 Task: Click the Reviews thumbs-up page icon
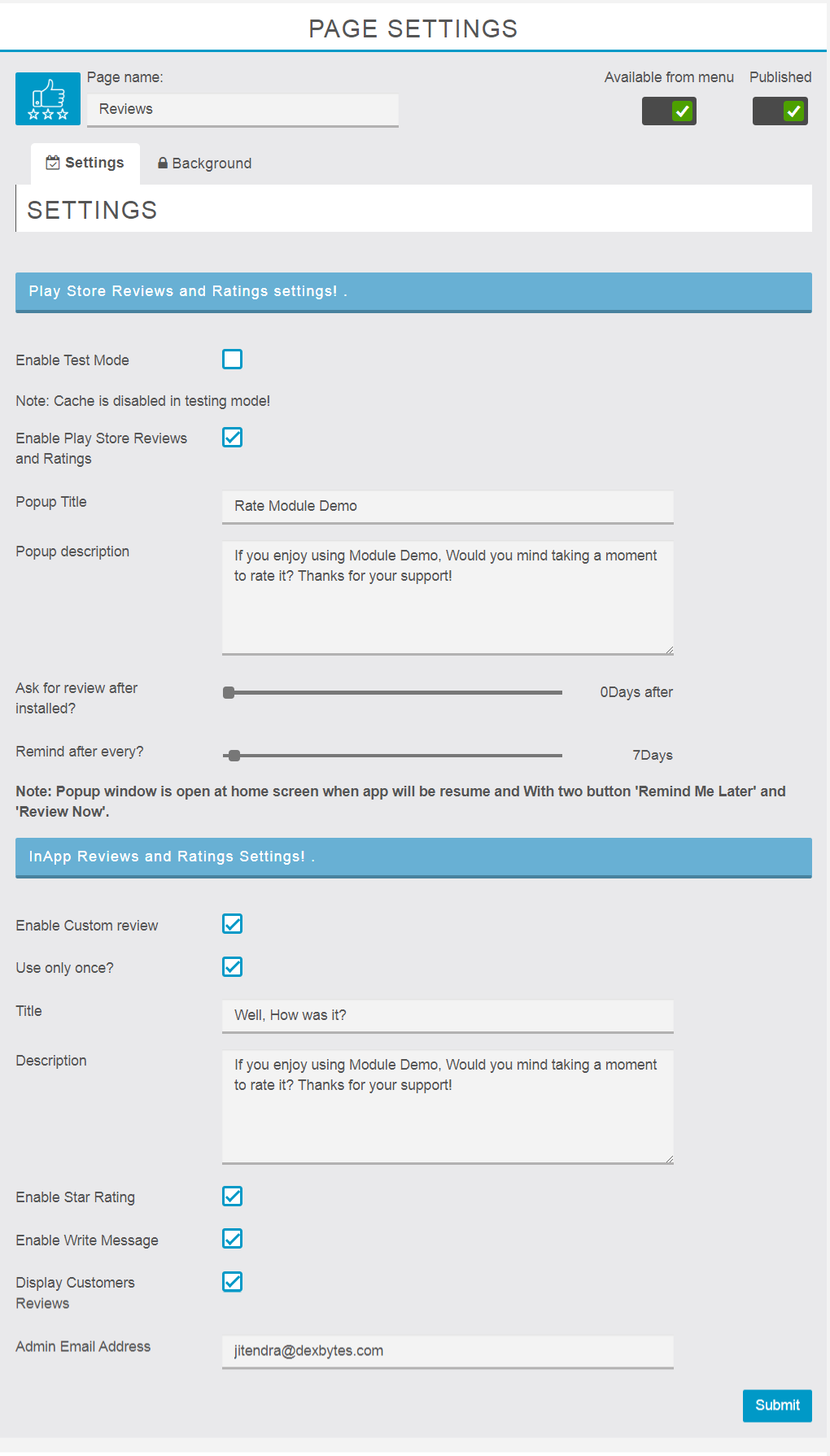click(48, 98)
